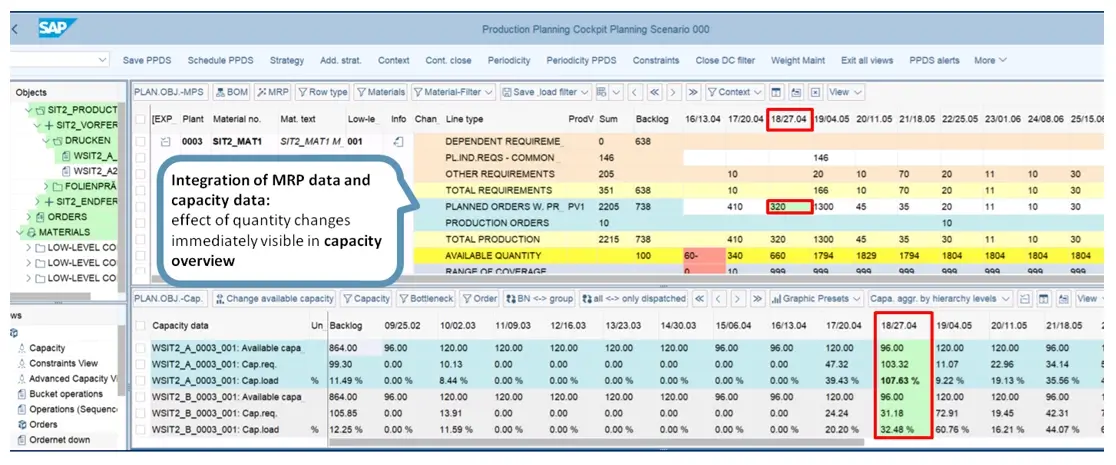This screenshot has width=1116, height=465.
Task: Click the PLAN.OBJ.-Cap. button
Action: [x=170, y=298]
